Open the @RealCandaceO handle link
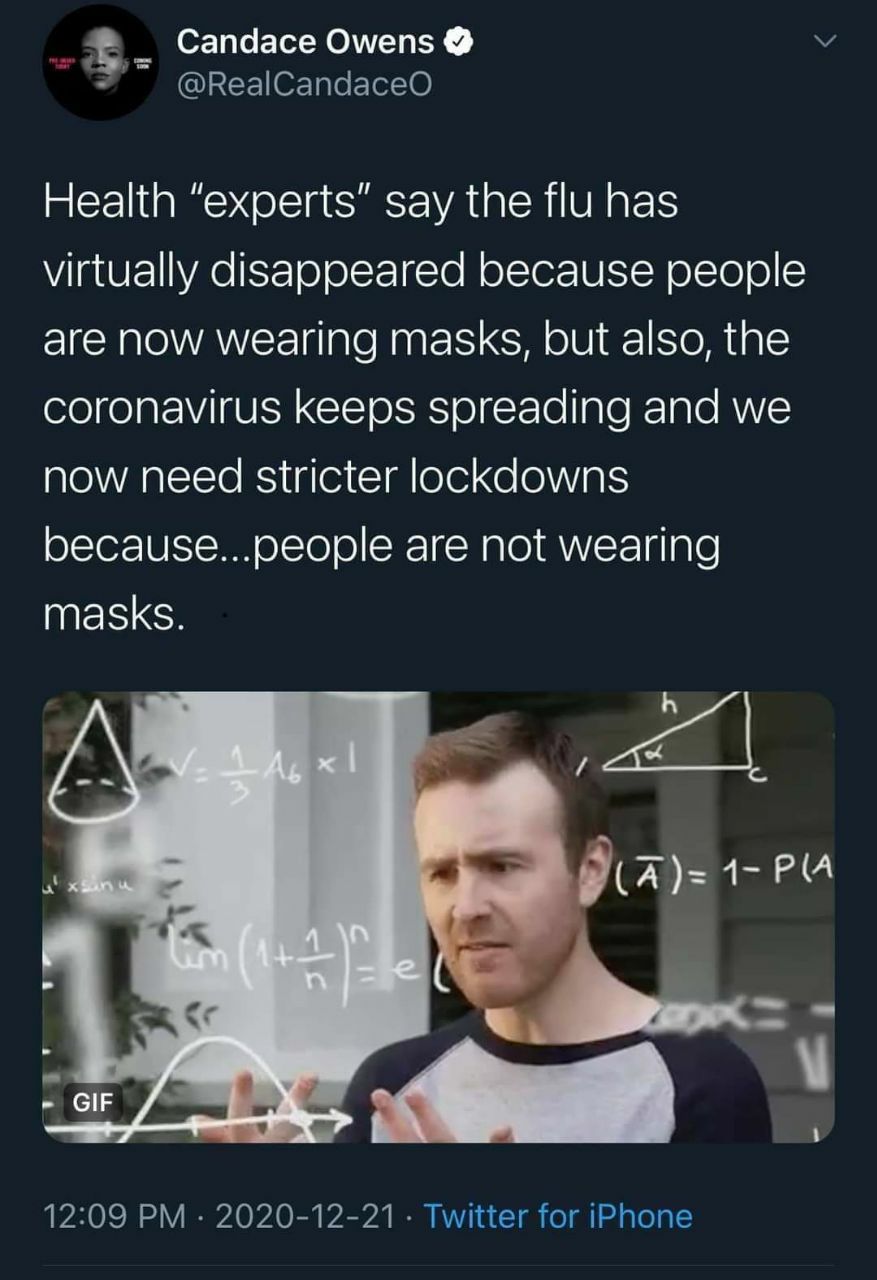Screen dimensions: 877x1280 305,87
